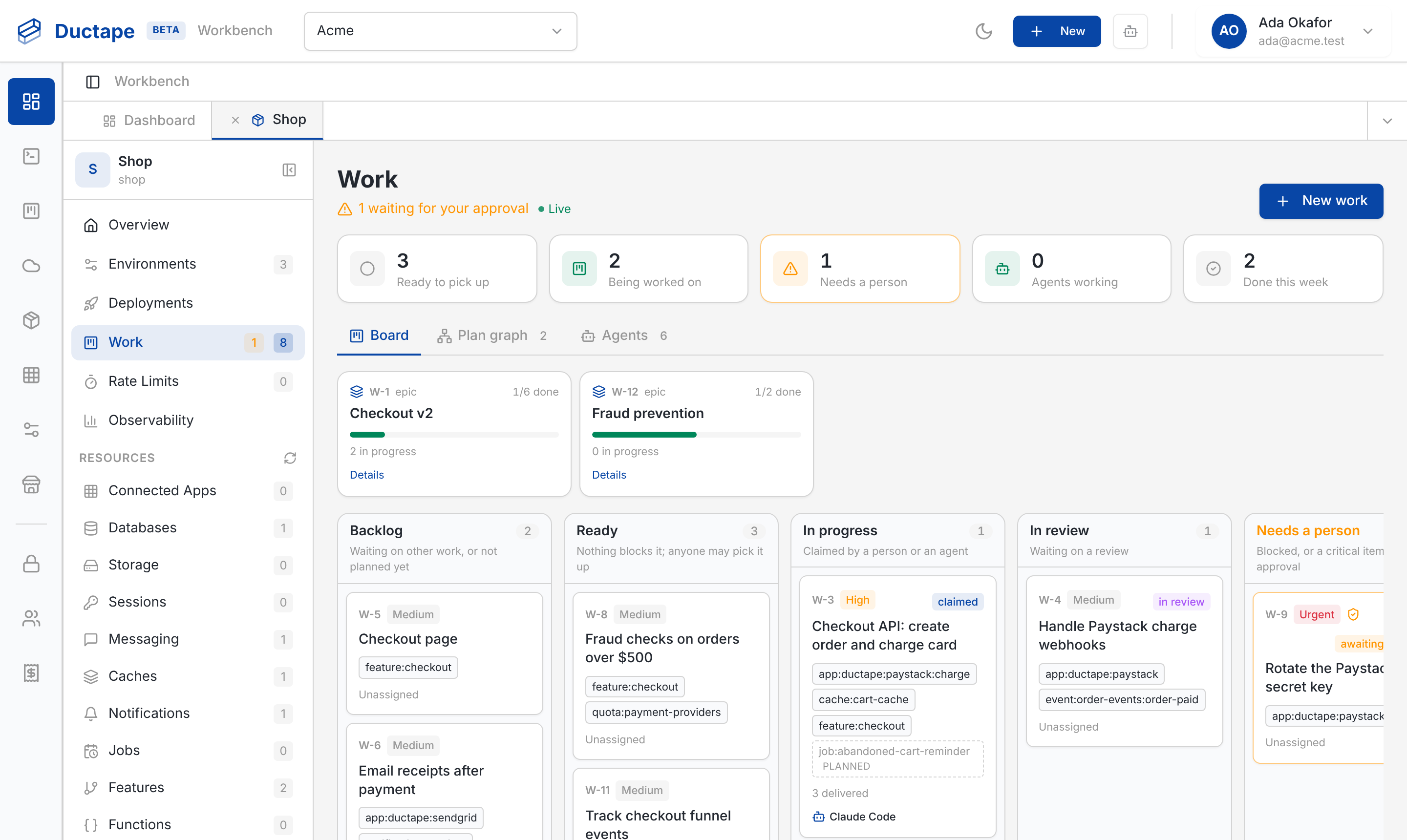Open Details for Fraud prevention epic
This screenshot has height=840, width=1407.
(x=609, y=475)
